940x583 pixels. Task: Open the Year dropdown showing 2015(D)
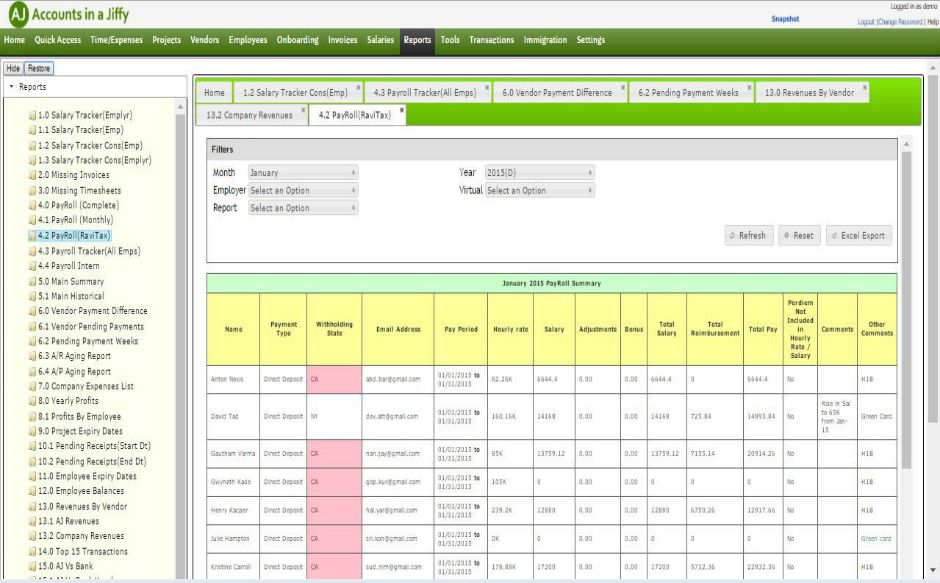point(540,173)
